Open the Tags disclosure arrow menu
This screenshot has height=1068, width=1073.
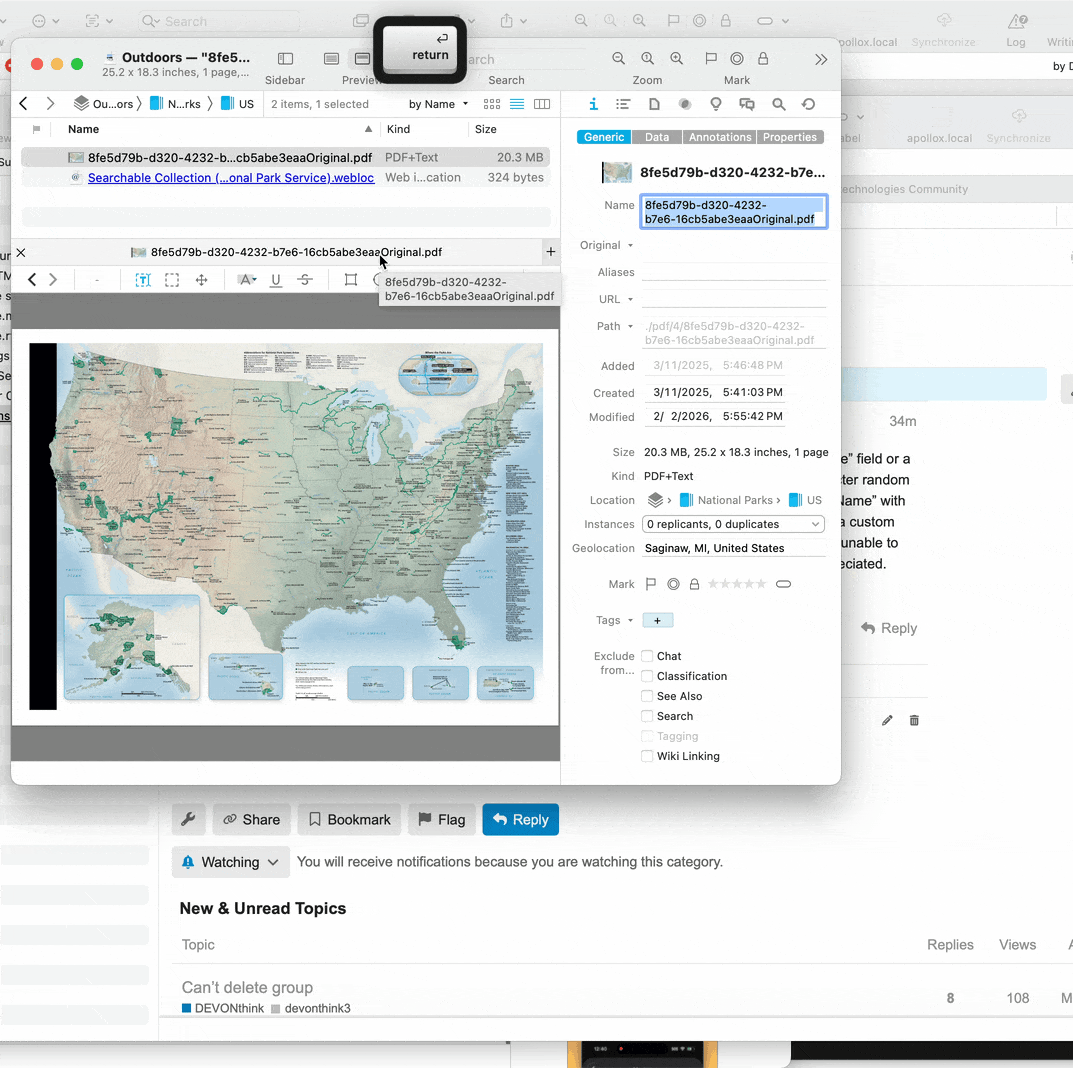tap(630, 620)
